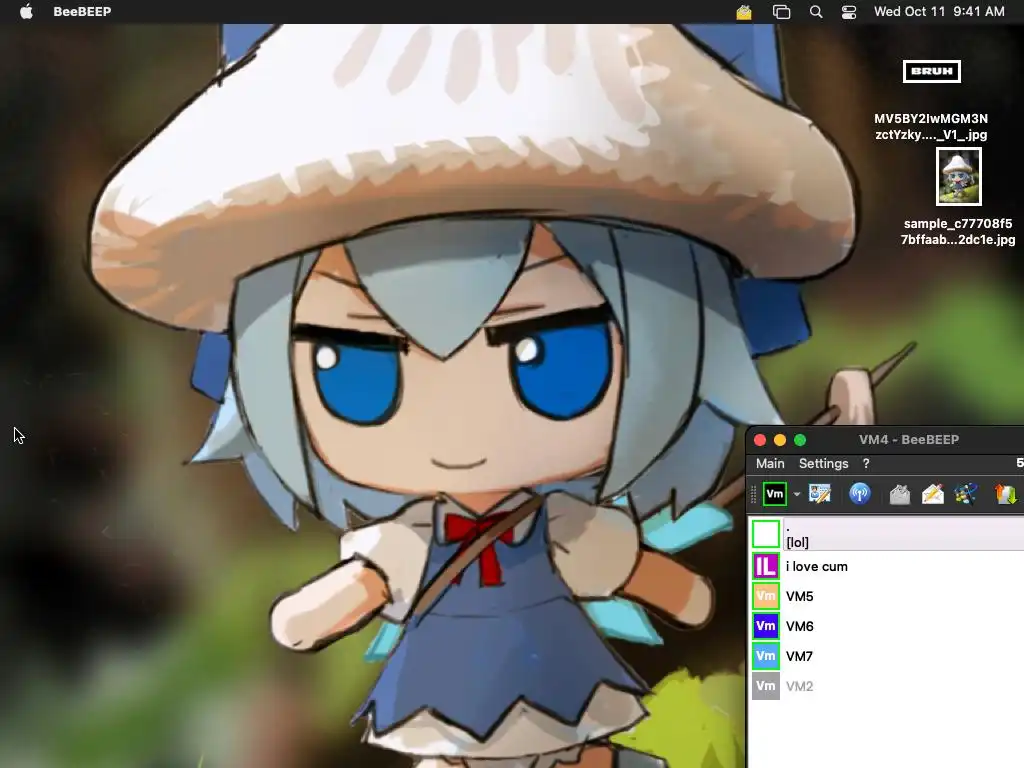Click the orange Vm avatar of VM5
1024x768 pixels.
[766, 596]
